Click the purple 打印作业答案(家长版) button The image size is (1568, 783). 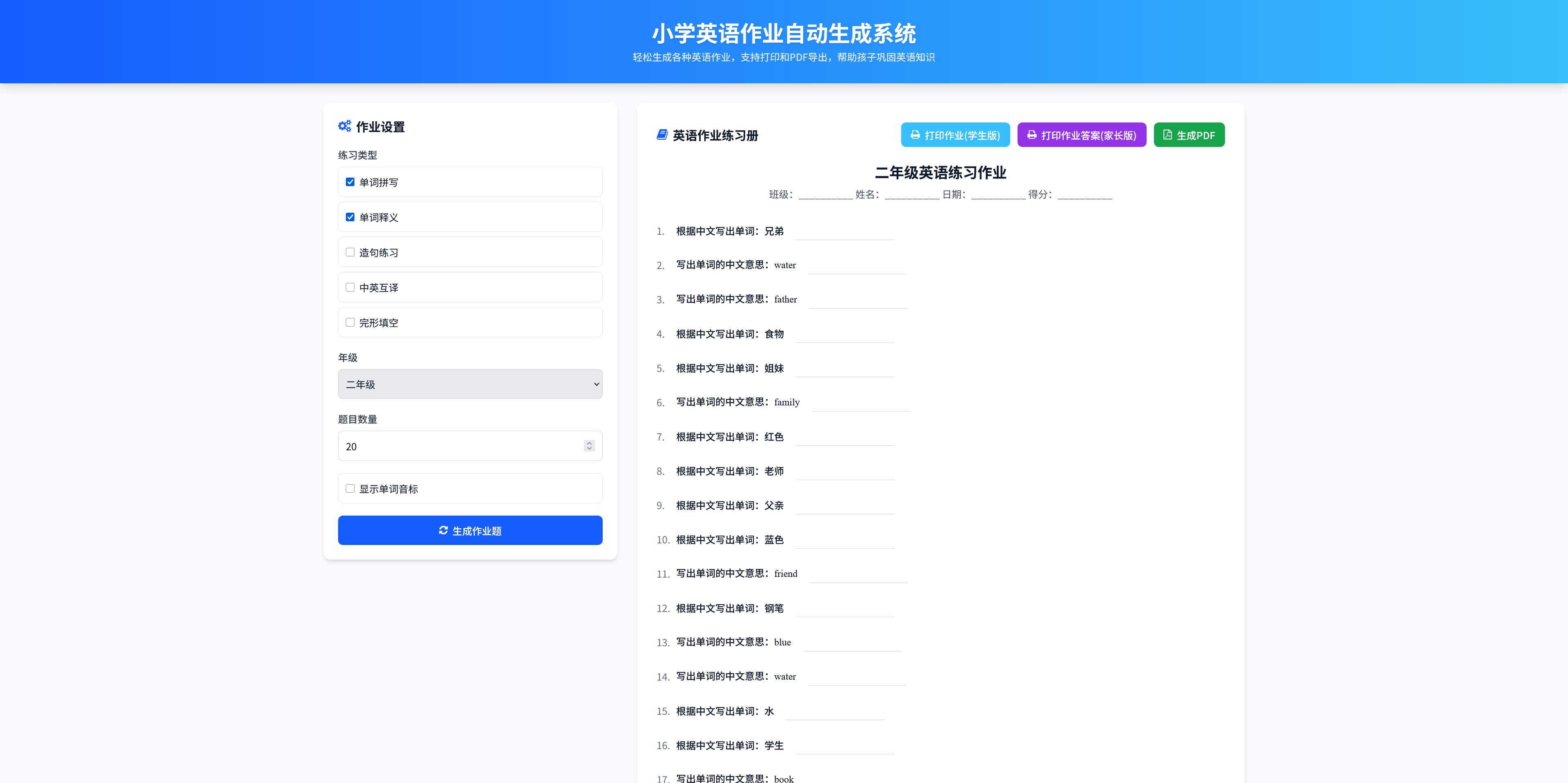[1082, 134]
